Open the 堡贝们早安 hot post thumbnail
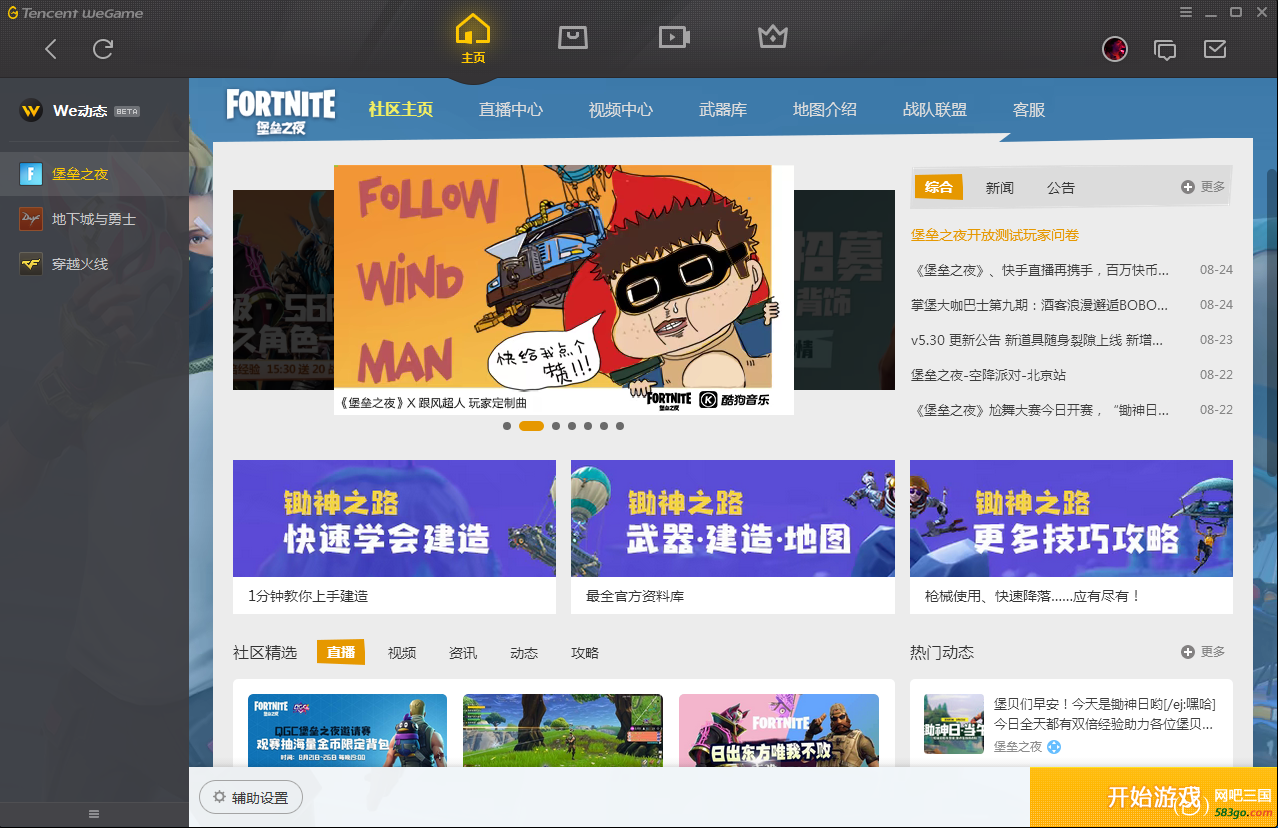The width and height of the screenshot is (1278, 828). (x=954, y=724)
